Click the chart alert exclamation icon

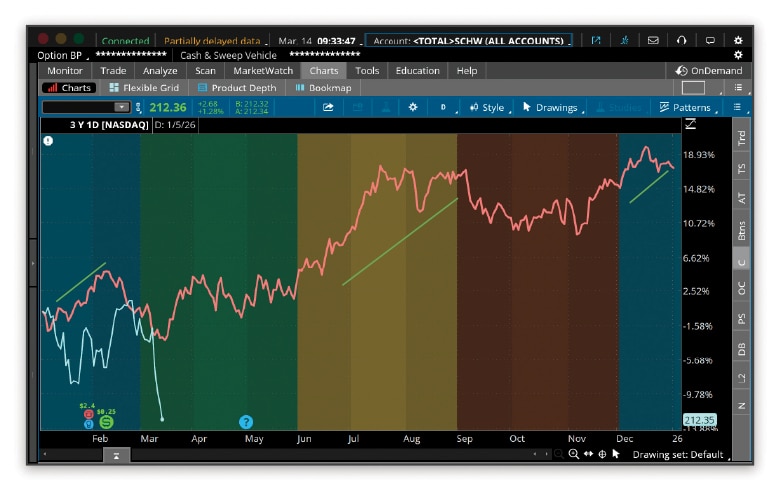coord(48,141)
